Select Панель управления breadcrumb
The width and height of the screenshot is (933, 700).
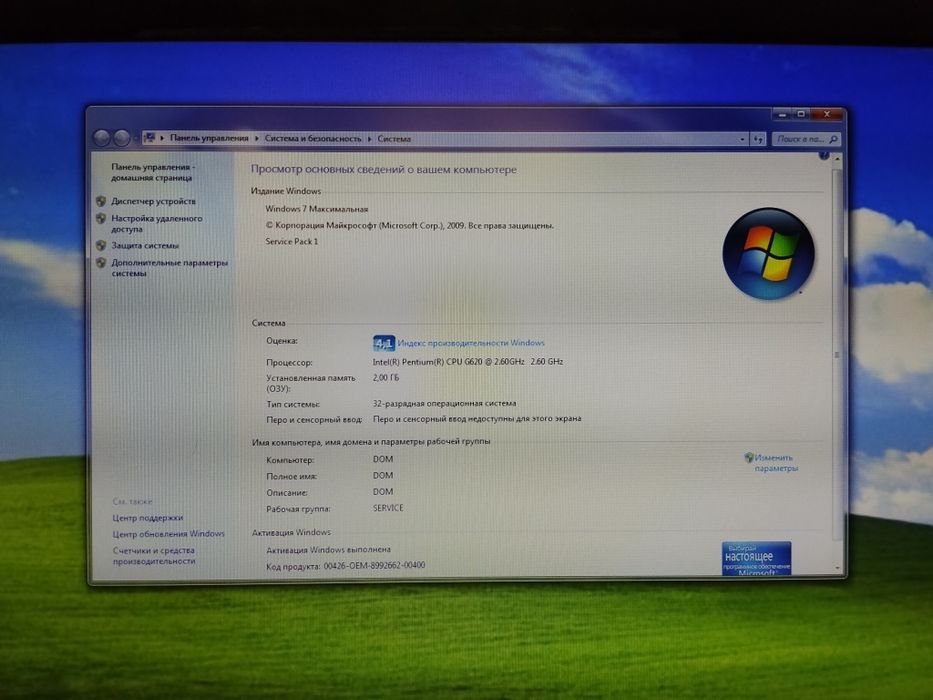(209, 138)
